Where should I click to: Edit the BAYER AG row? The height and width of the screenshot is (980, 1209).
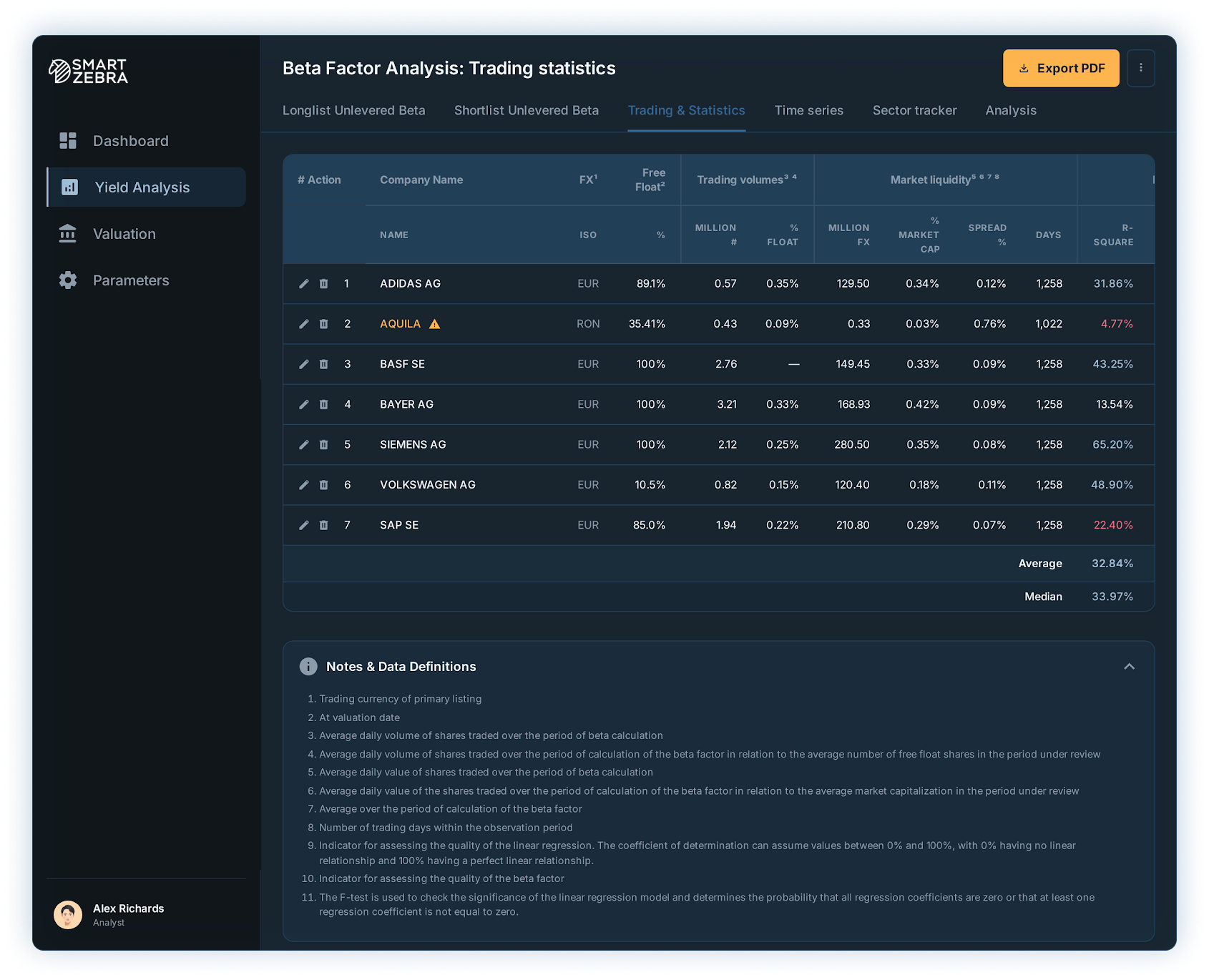point(304,404)
